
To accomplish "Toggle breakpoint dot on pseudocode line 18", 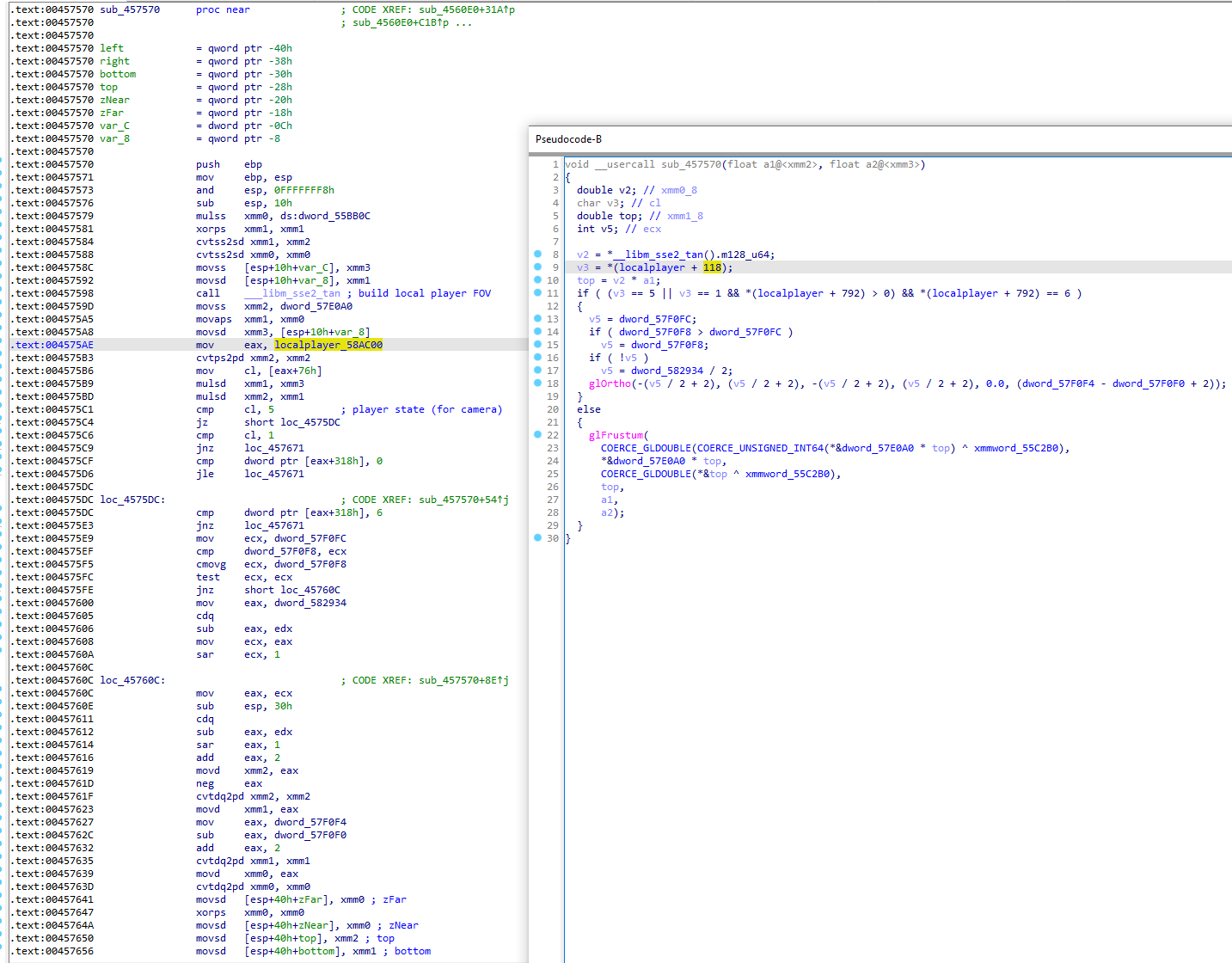I will click(x=538, y=383).
